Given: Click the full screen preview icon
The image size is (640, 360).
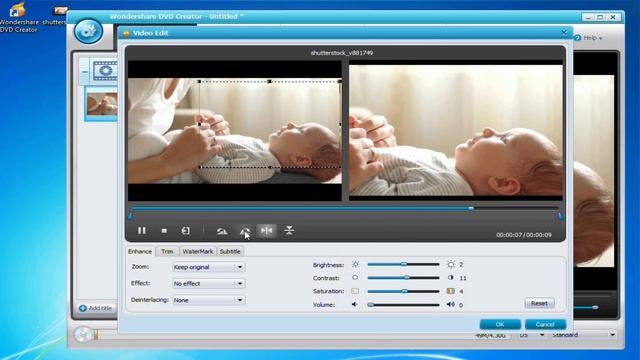Looking at the screenshot, I should tap(186, 231).
